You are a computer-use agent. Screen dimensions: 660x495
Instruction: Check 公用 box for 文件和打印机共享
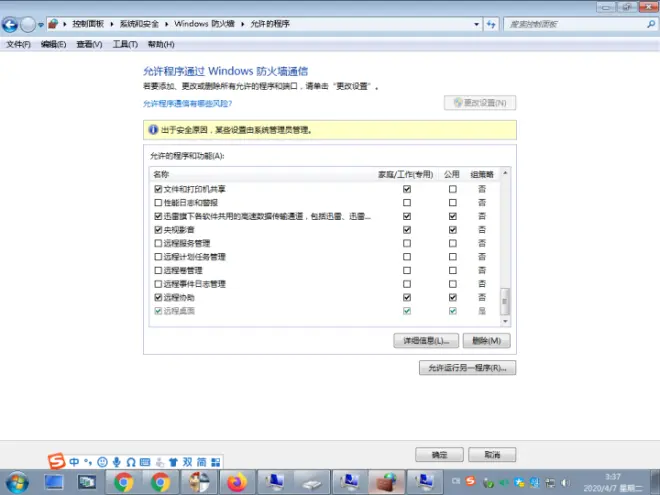pyautogui.click(x=452, y=189)
